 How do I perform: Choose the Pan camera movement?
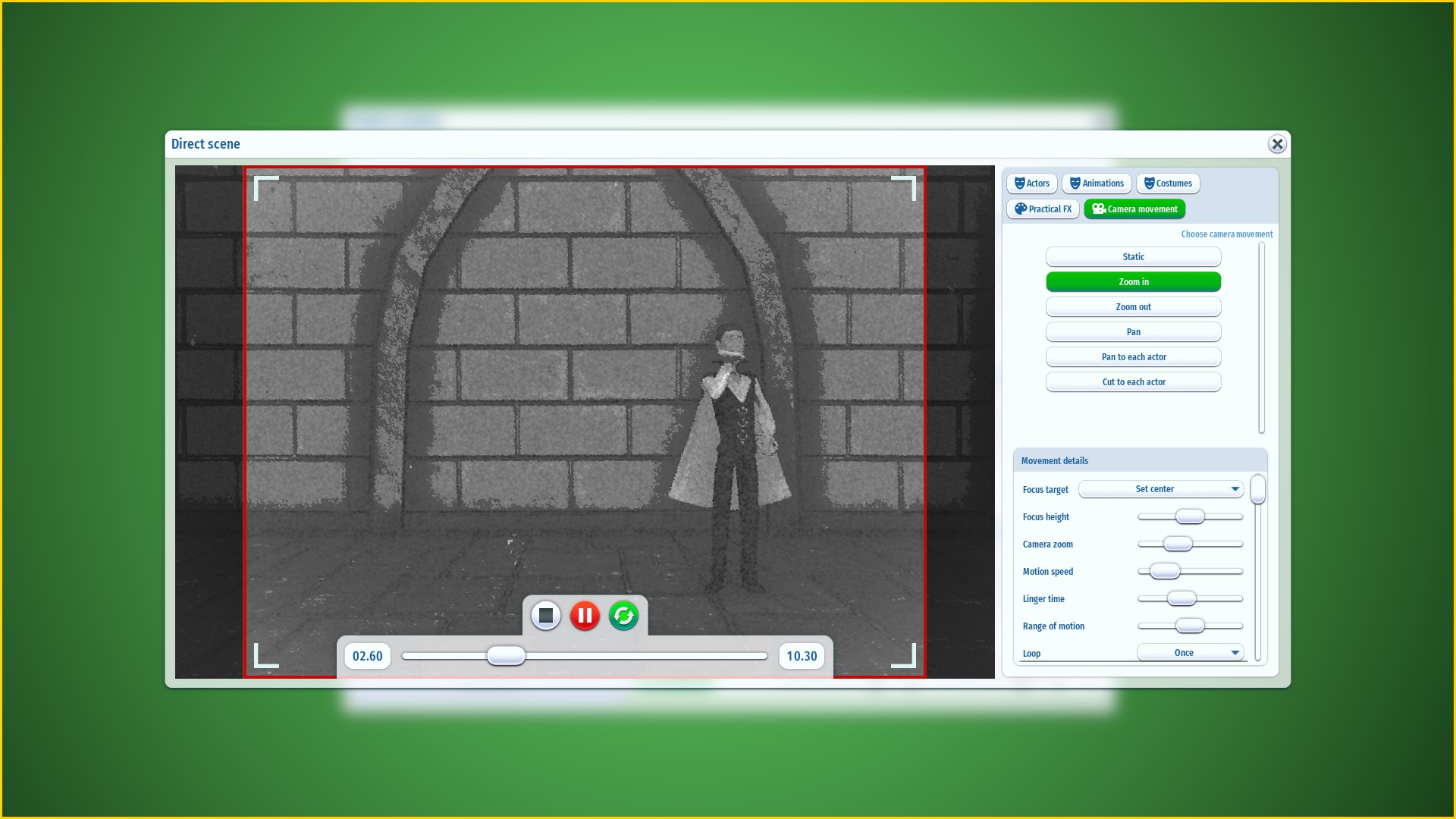coord(1134,332)
